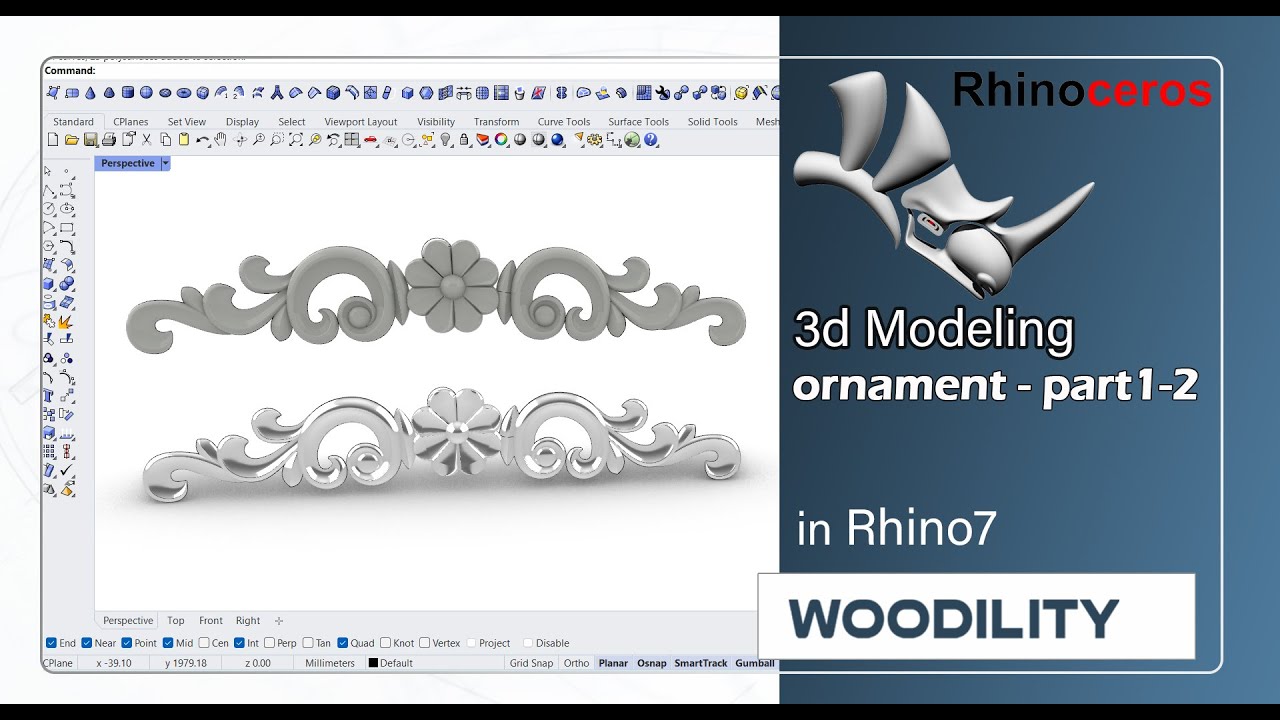Click the New file icon
Viewport: 1280px width, 720px height.
pos(53,140)
